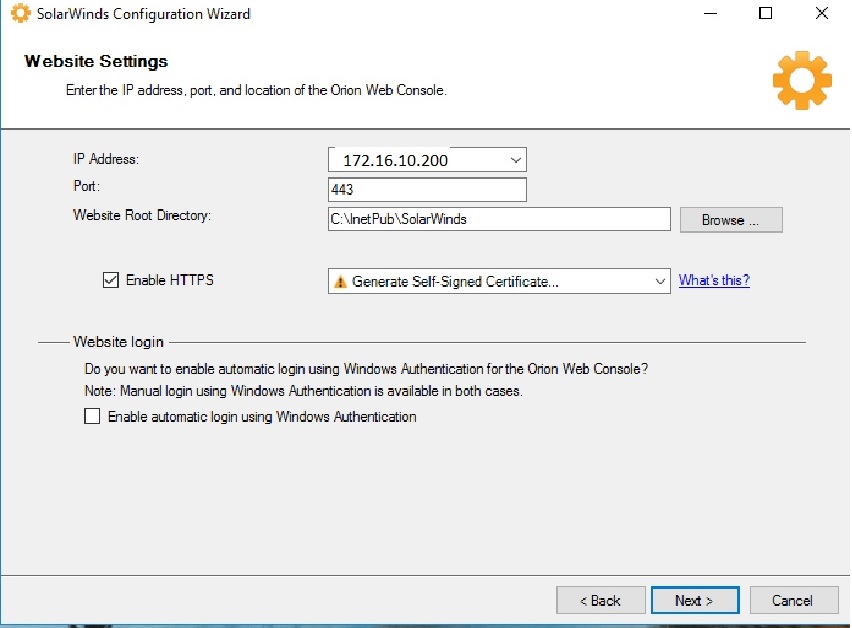Click the Port input field
Screen dimensions: 852x628
point(427,190)
